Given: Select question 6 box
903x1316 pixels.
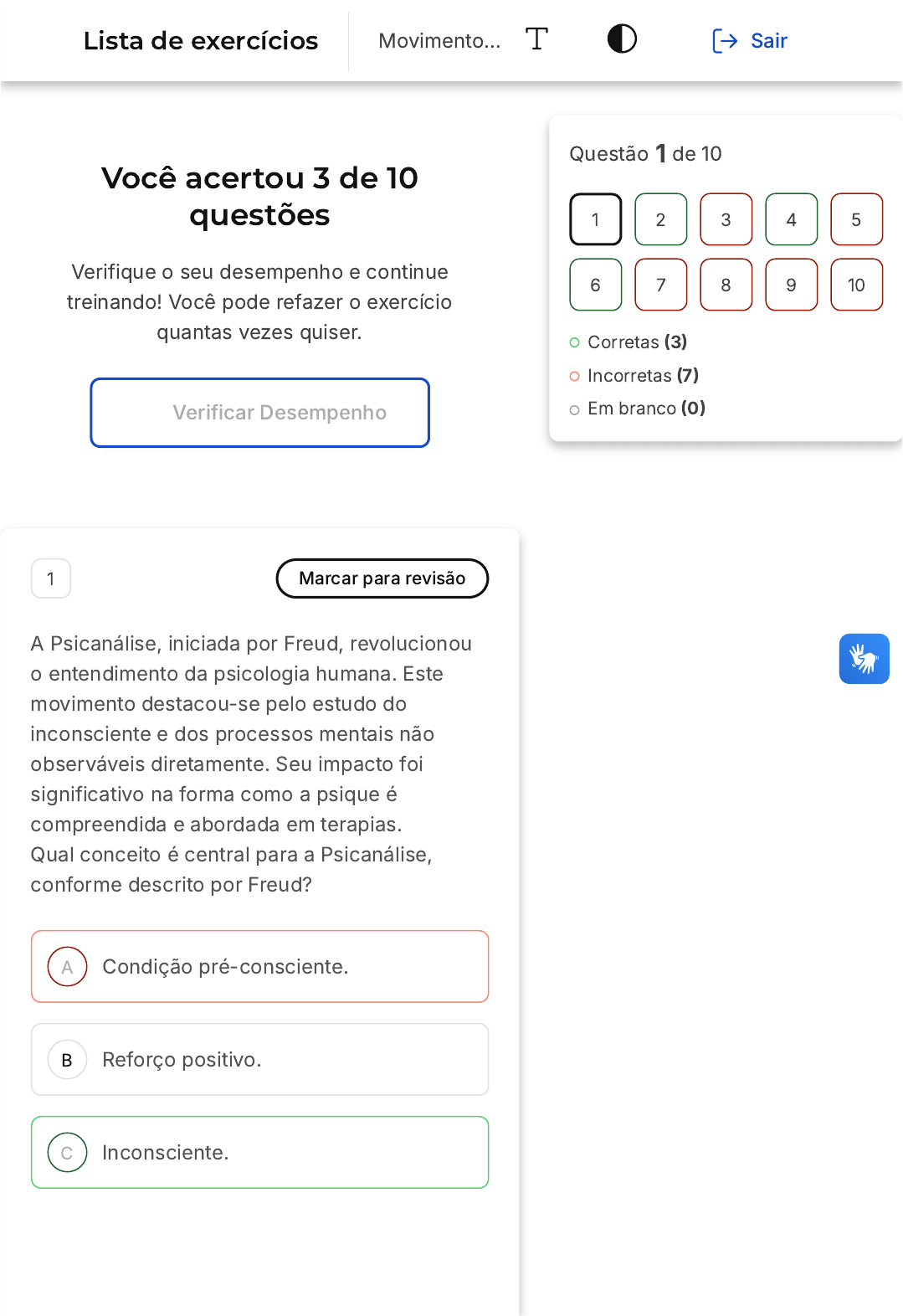Looking at the screenshot, I should click(x=595, y=285).
